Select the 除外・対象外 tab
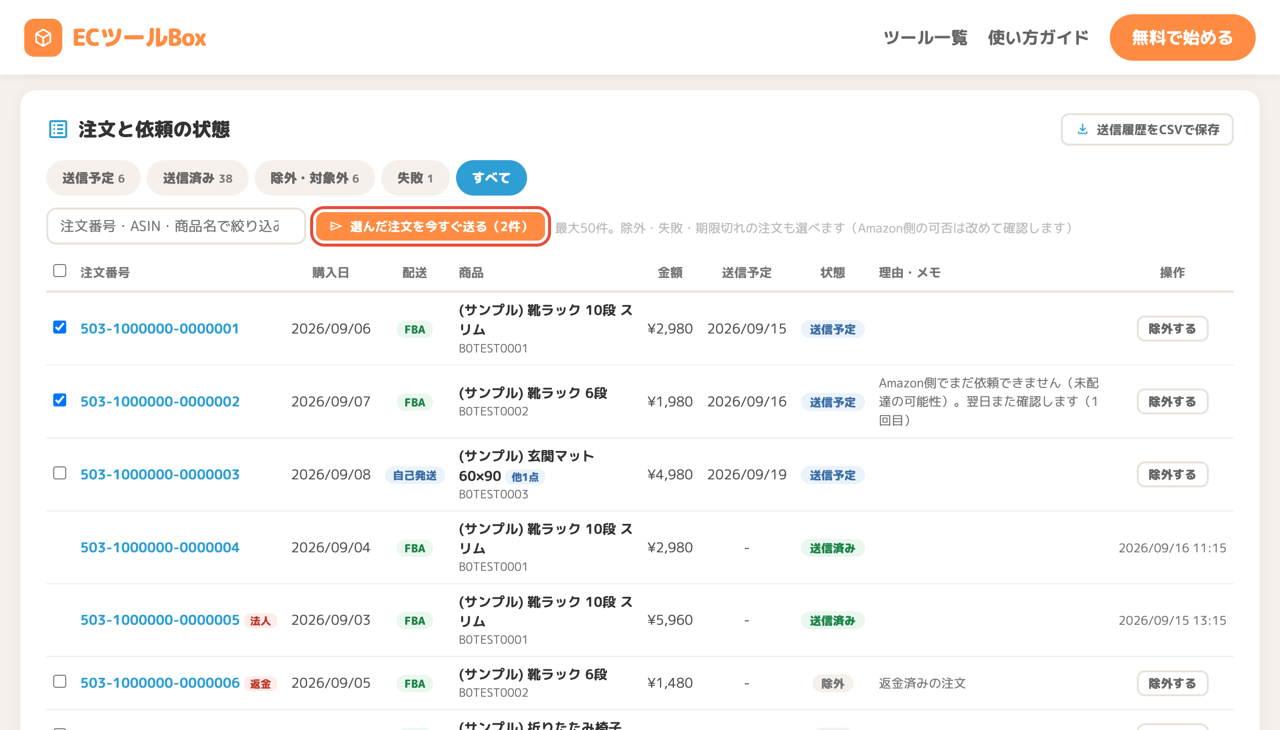 315,178
